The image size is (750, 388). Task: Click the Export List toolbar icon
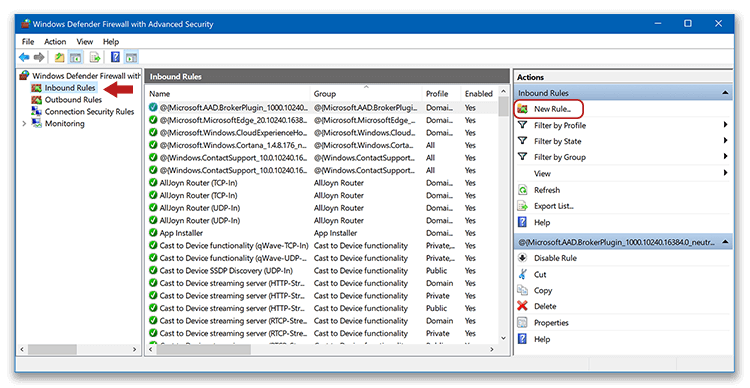[x=95, y=57]
